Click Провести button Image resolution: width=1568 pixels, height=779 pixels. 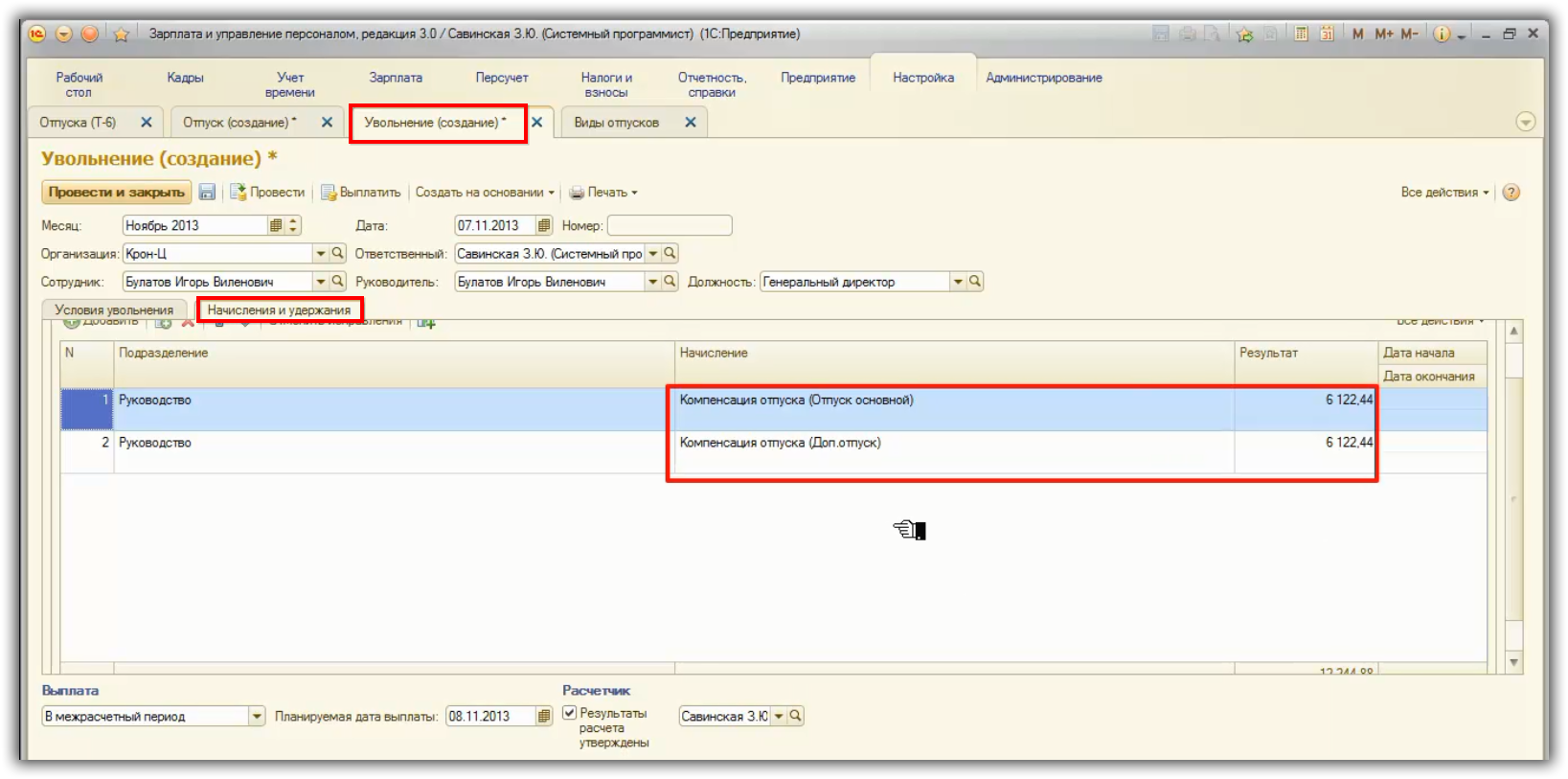(x=267, y=193)
